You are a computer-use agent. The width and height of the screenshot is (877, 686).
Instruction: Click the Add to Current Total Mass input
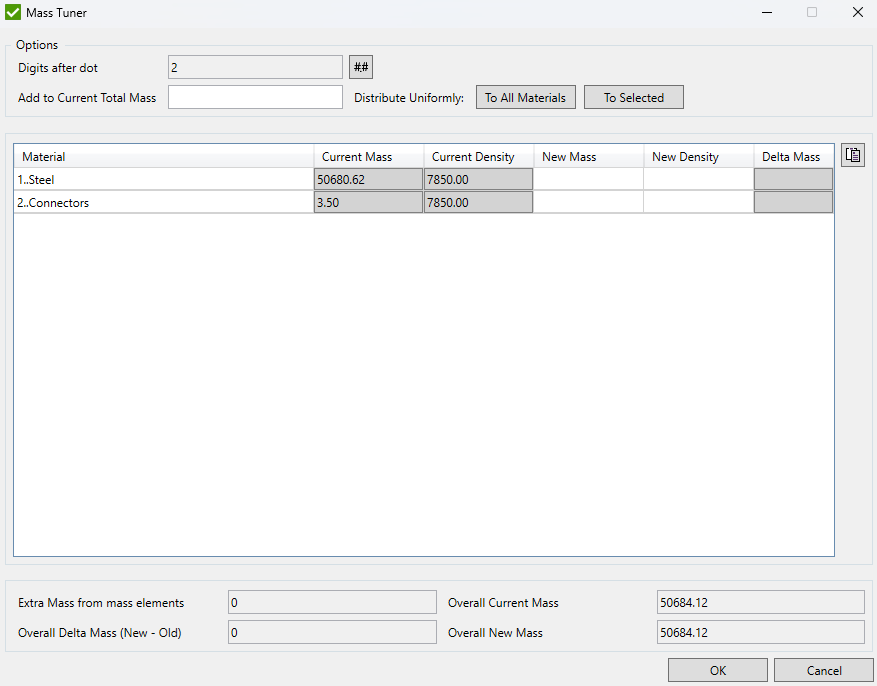[255, 97]
